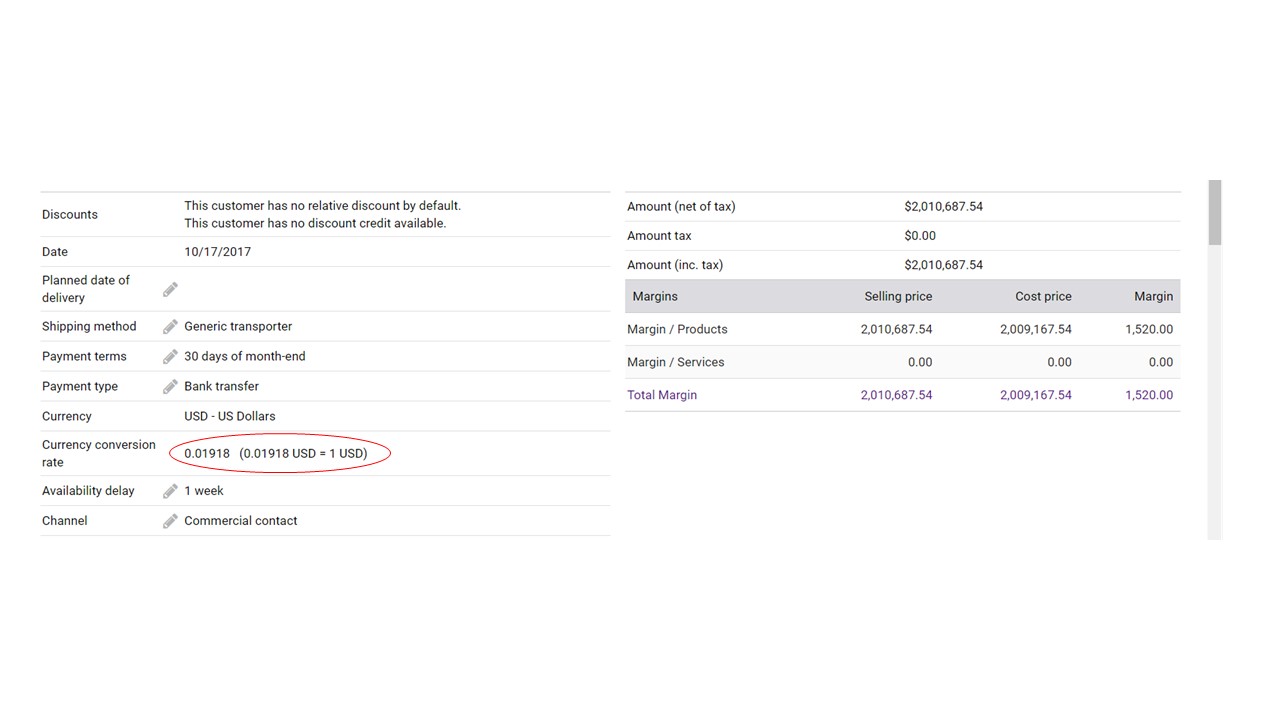Edit the payment terms field

[170, 356]
